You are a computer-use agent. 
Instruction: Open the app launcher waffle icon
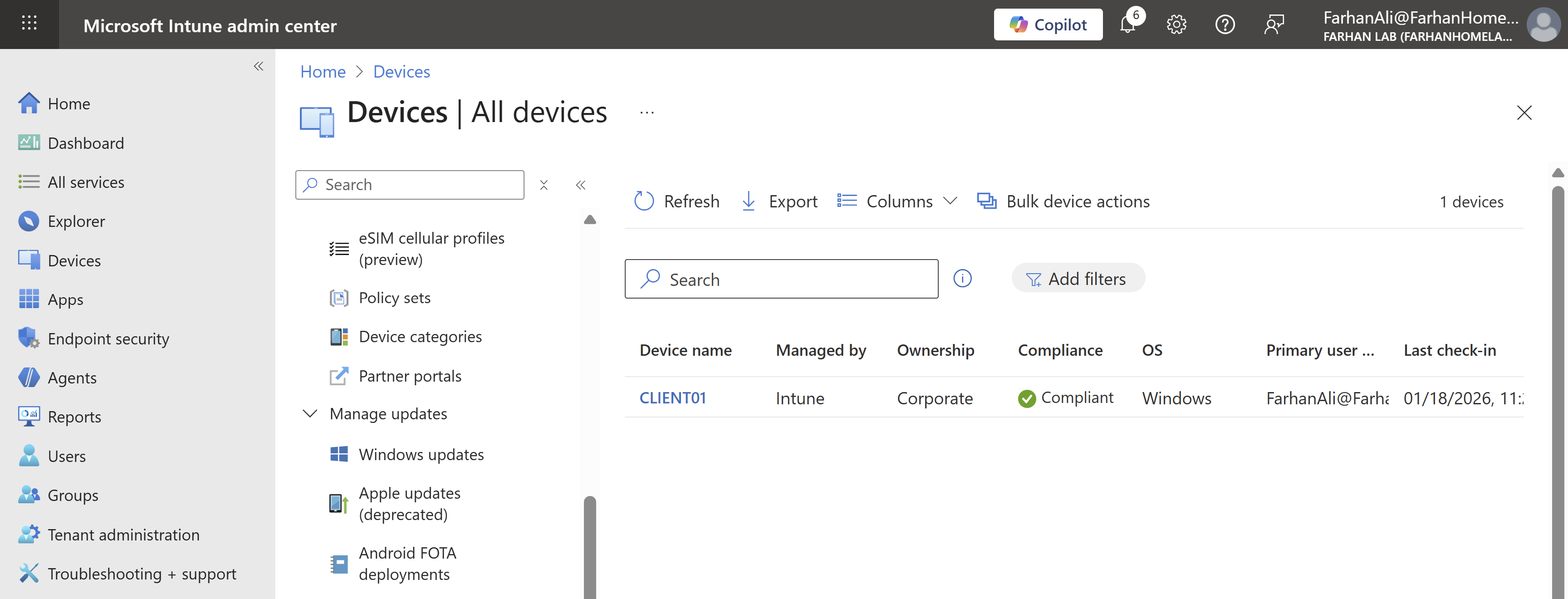29,25
